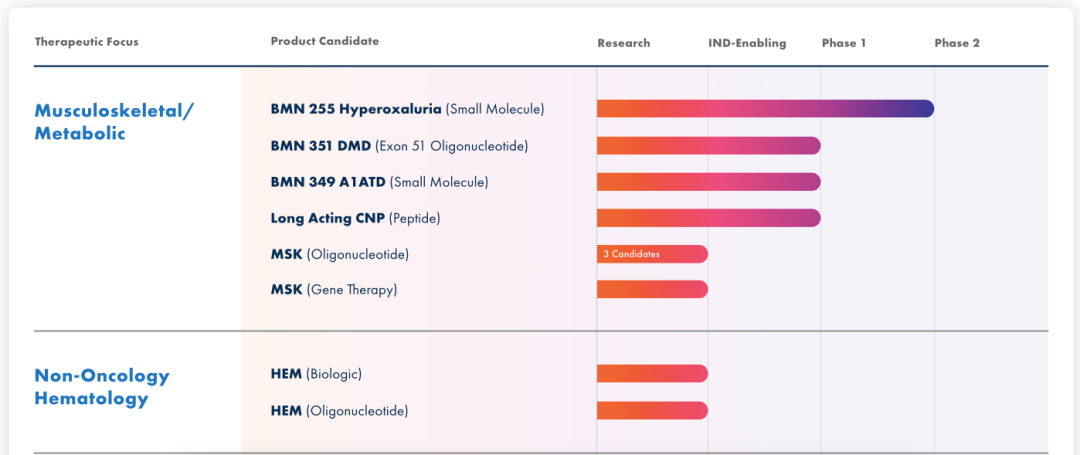Open the HEM (Biologic) candidate label
The image size is (1080, 455).
pyautogui.click(x=316, y=374)
